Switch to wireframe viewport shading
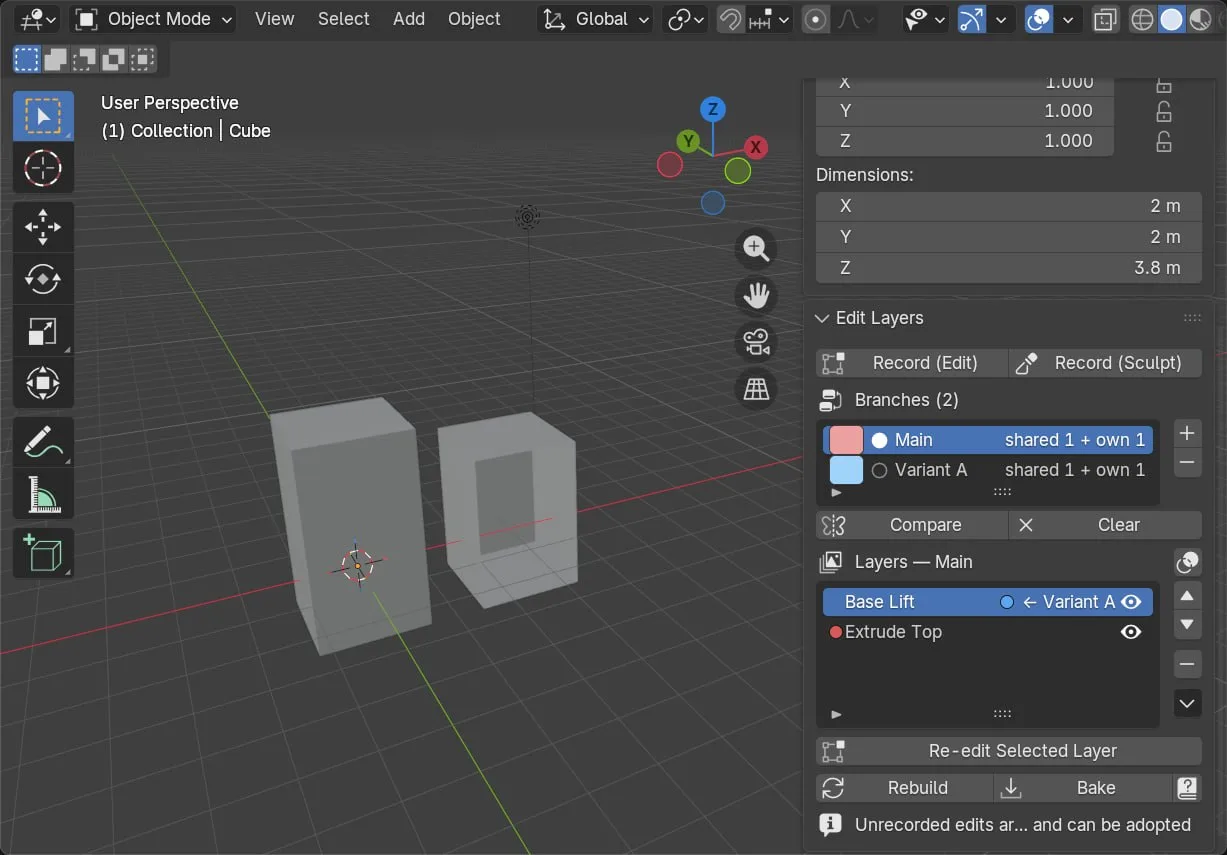The width and height of the screenshot is (1227, 855). pyautogui.click(x=1142, y=19)
